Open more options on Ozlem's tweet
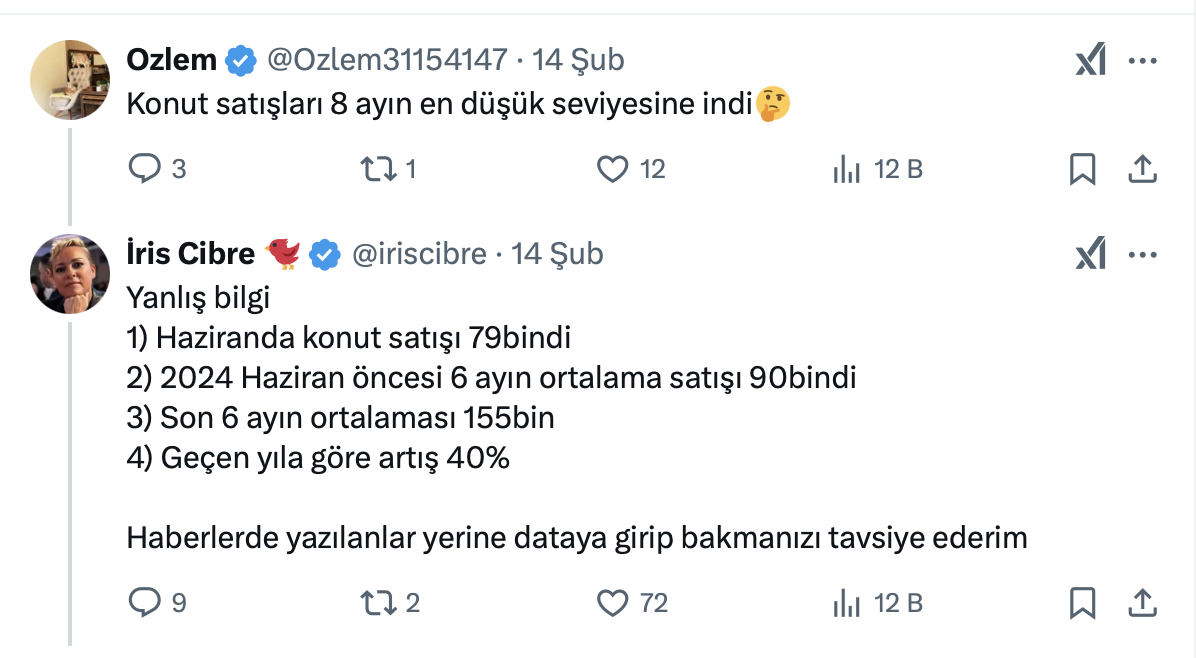The image size is (1196, 658). (x=1142, y=62)
